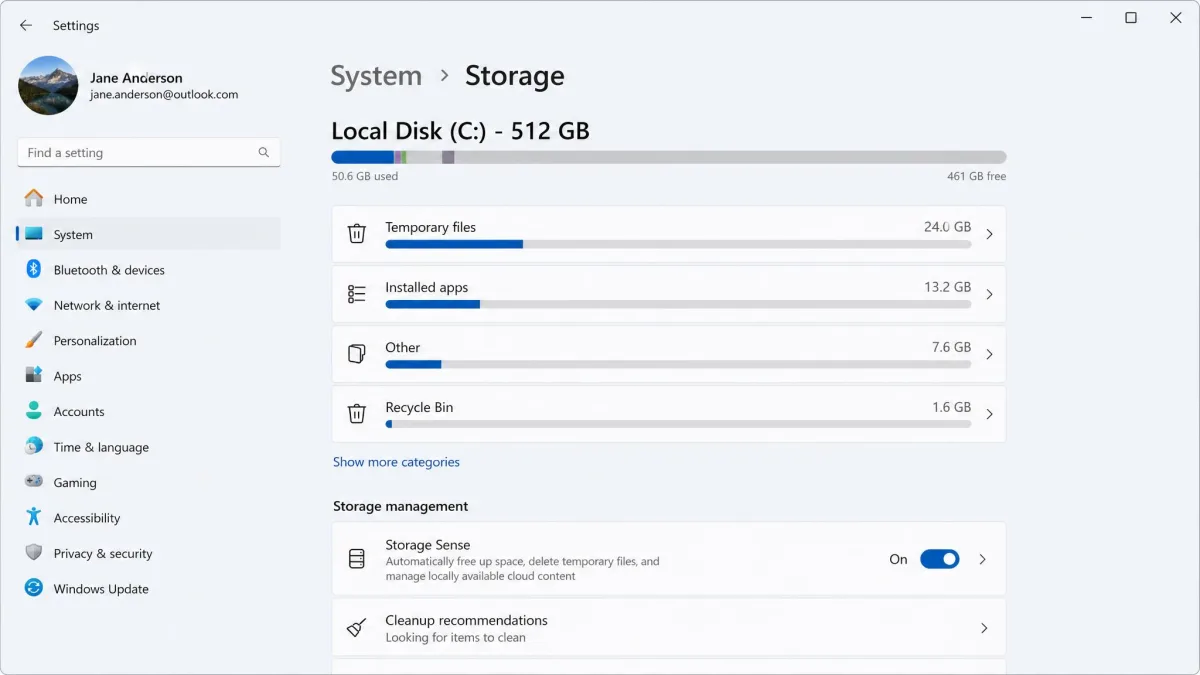Click the Bluetooth icon in sidebar
1200x675 pixels.
coord(33,269)
